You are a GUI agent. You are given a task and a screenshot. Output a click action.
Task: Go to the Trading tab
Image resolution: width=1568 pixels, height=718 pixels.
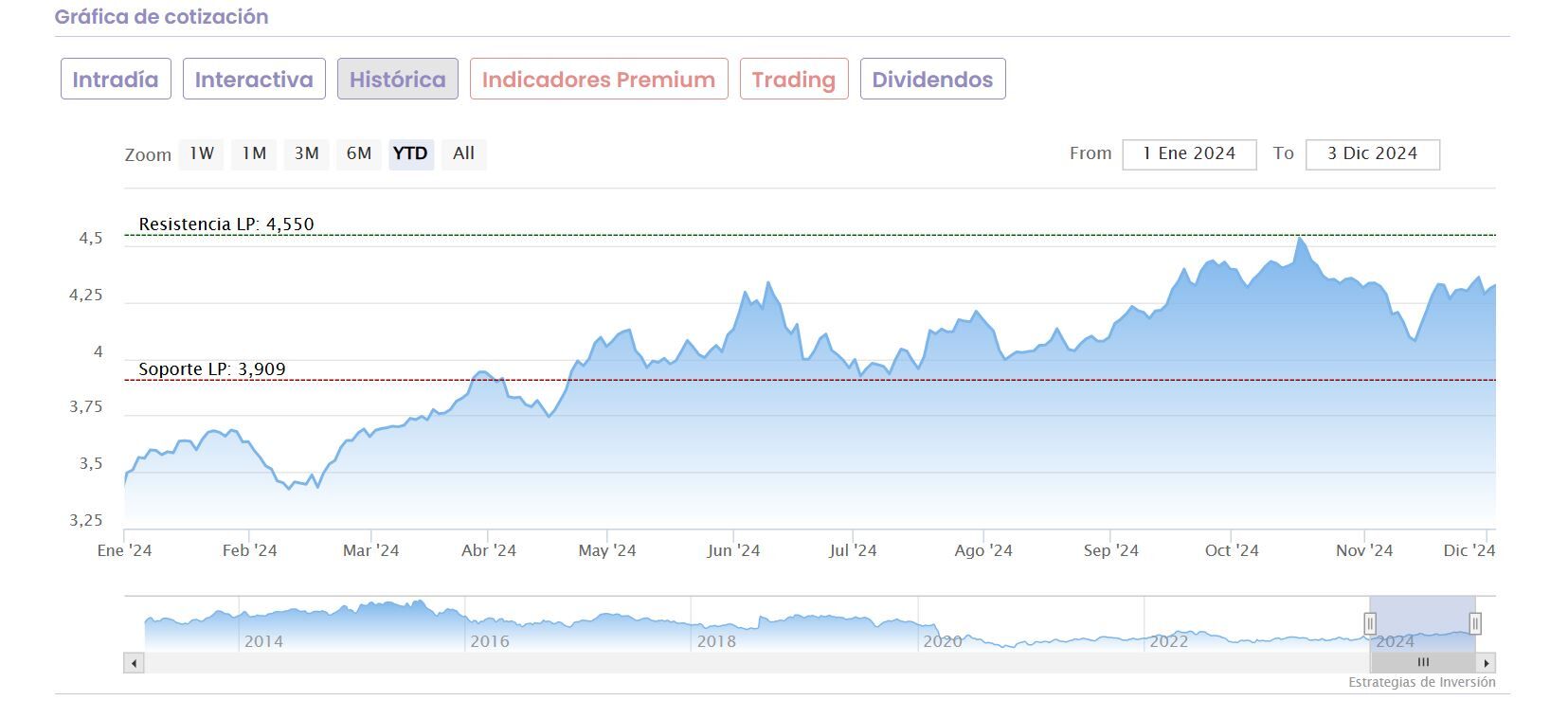click(793, 80)
